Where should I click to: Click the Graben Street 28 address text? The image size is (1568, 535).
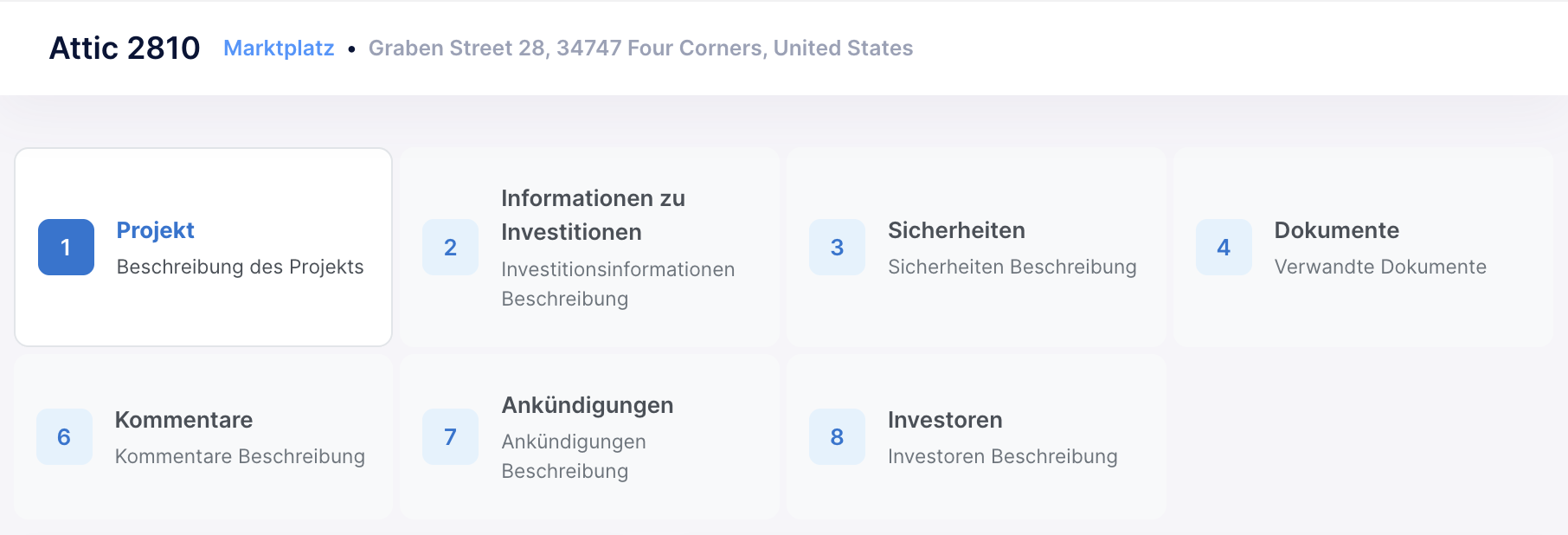pyautogui.click(x=641, y=48)
